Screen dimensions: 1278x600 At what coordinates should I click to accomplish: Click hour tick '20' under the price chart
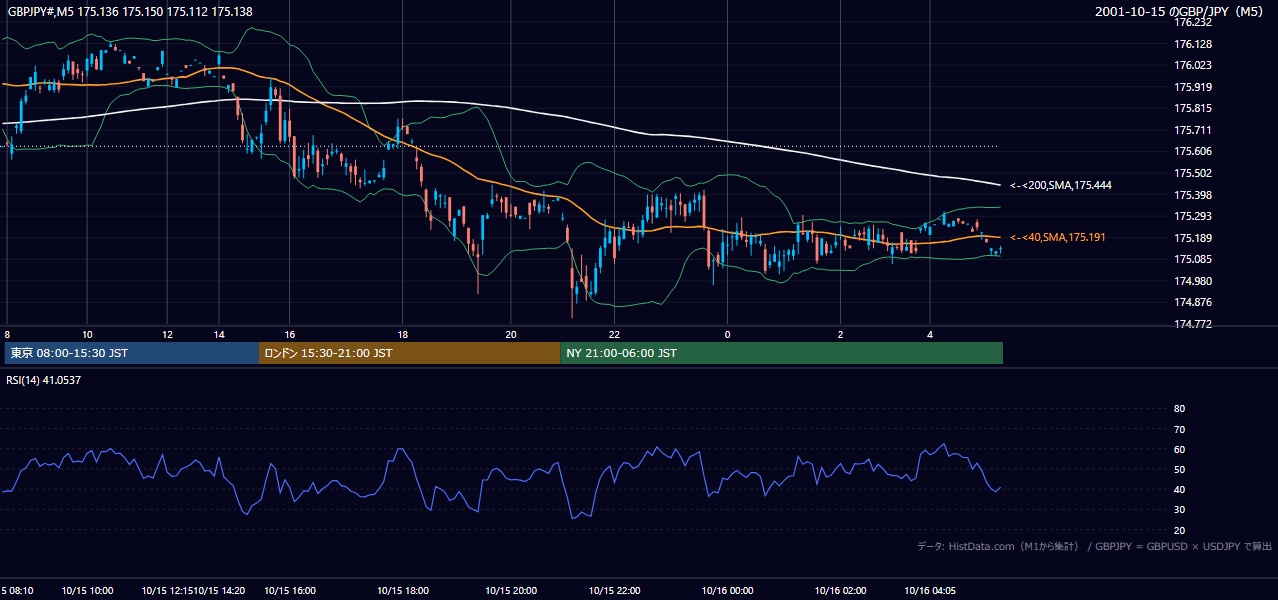pyautogui.click(x=511, y=335)
